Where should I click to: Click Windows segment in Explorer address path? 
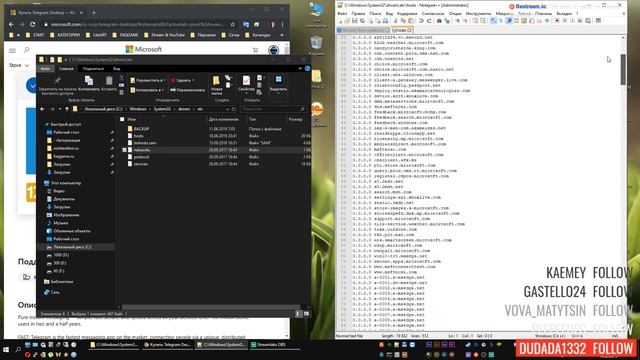tap(138, 109)
